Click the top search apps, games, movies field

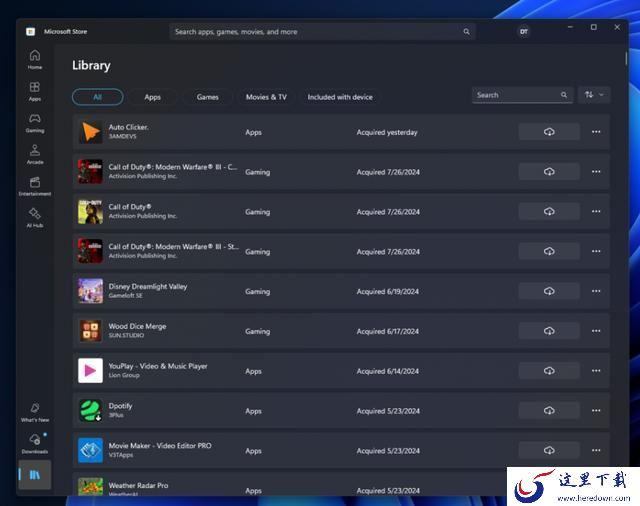(x=322, y=32)
